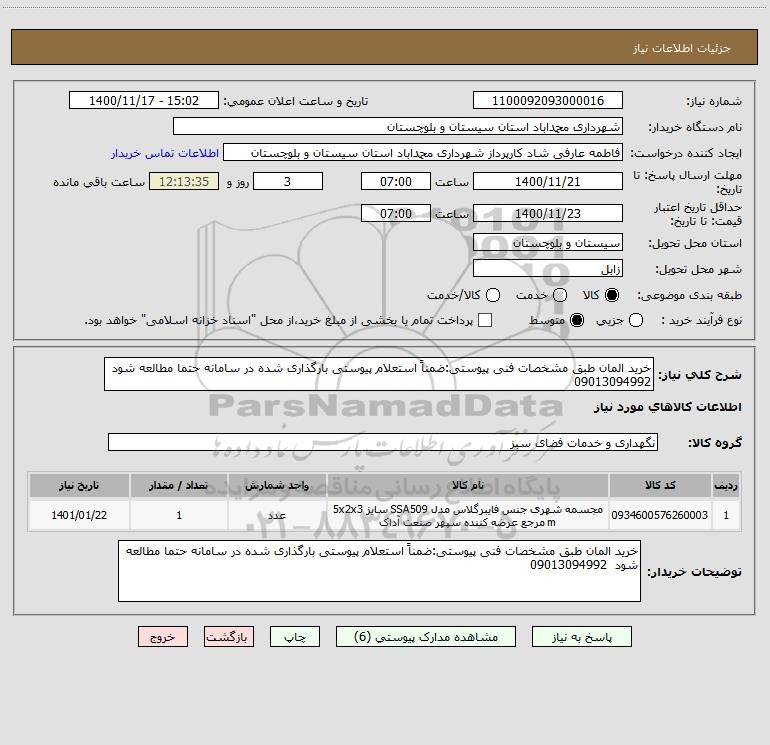This screenshot has width=770, height=745.
Task: Click the product name cell مجسمه شهری فایبرگلاس
Action: [468, 515]
